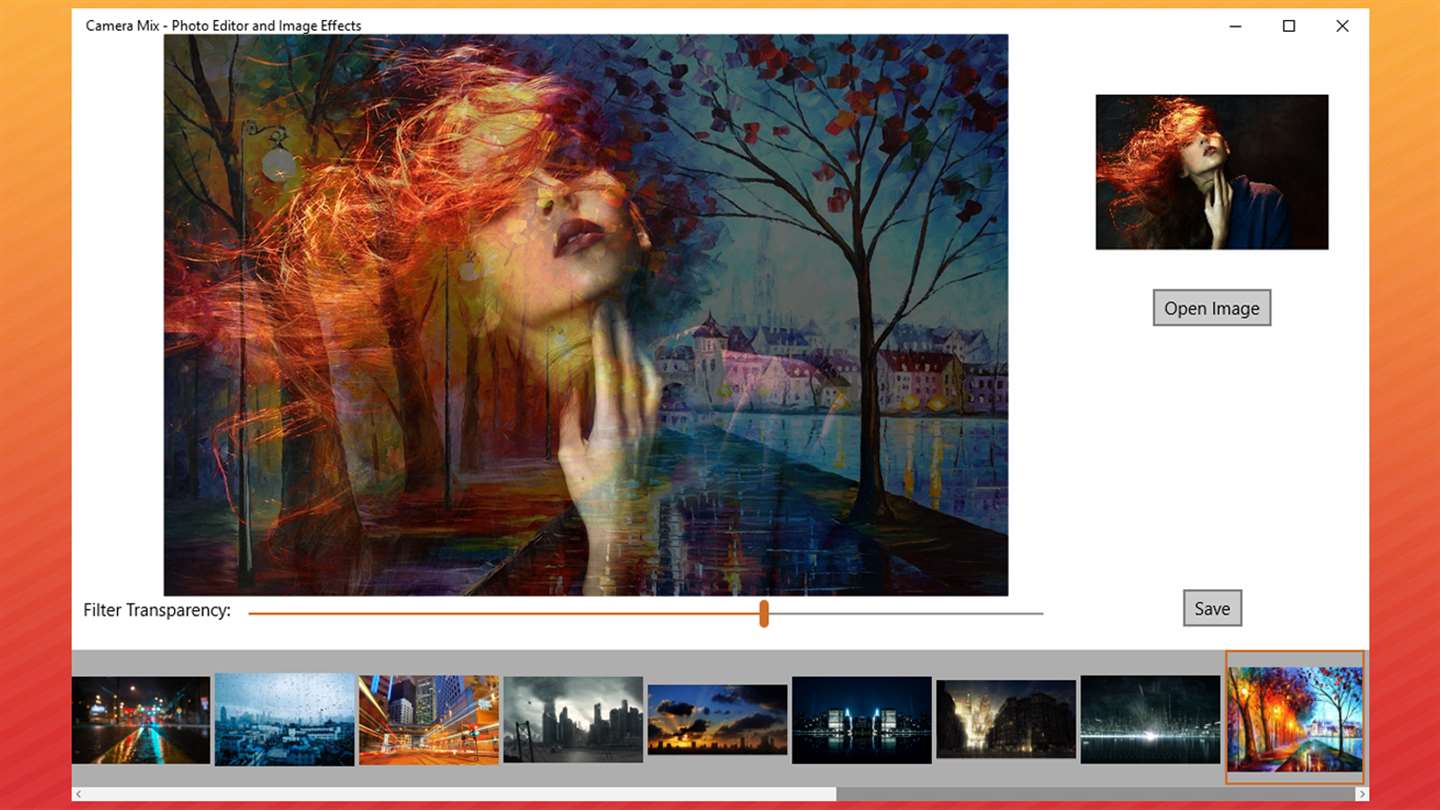Select the colorful autumn painting filter thumbnail
Viewport: 1440px width, 810px height.
tap(1295, 719)
